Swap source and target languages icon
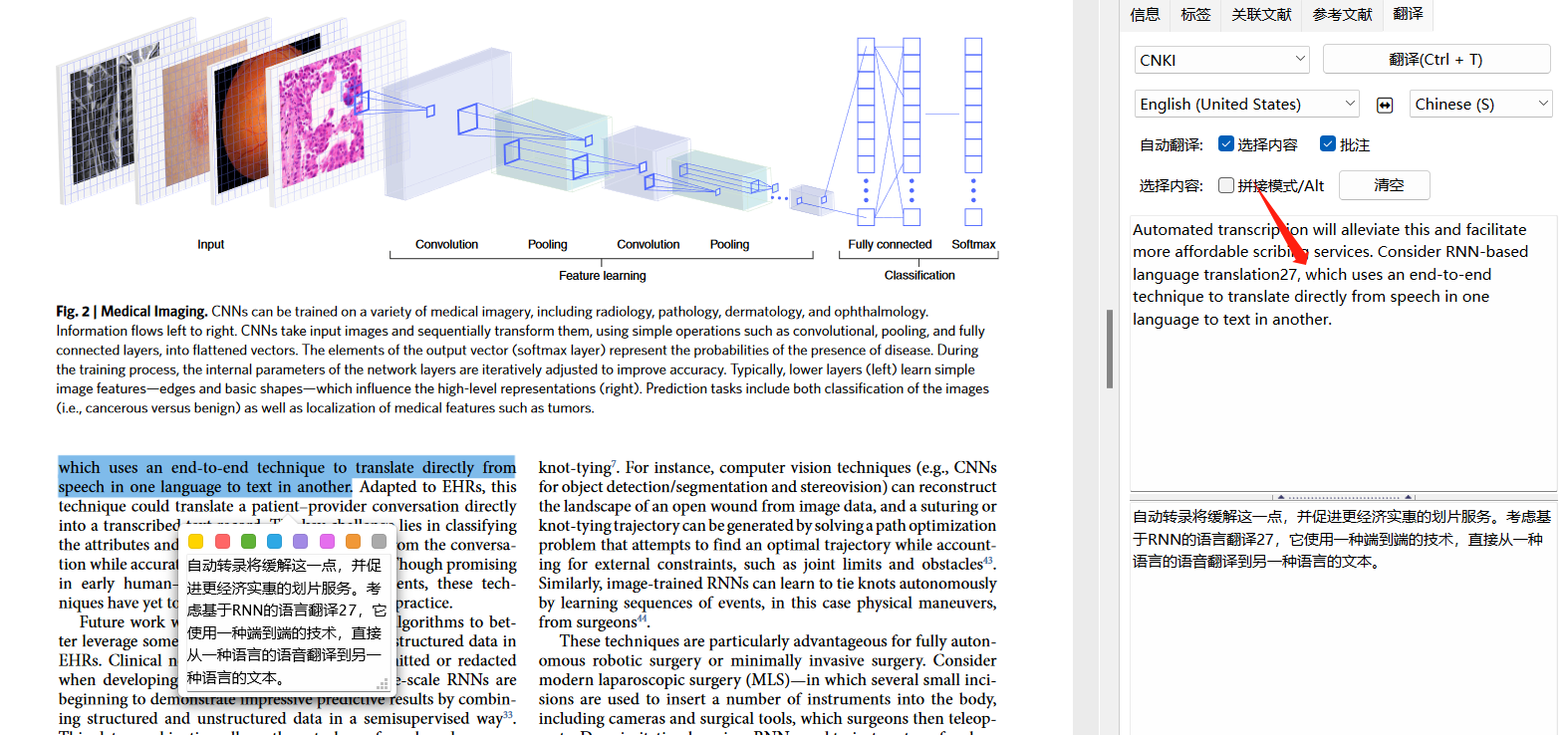1568x735 pixels. point(1384,105)
